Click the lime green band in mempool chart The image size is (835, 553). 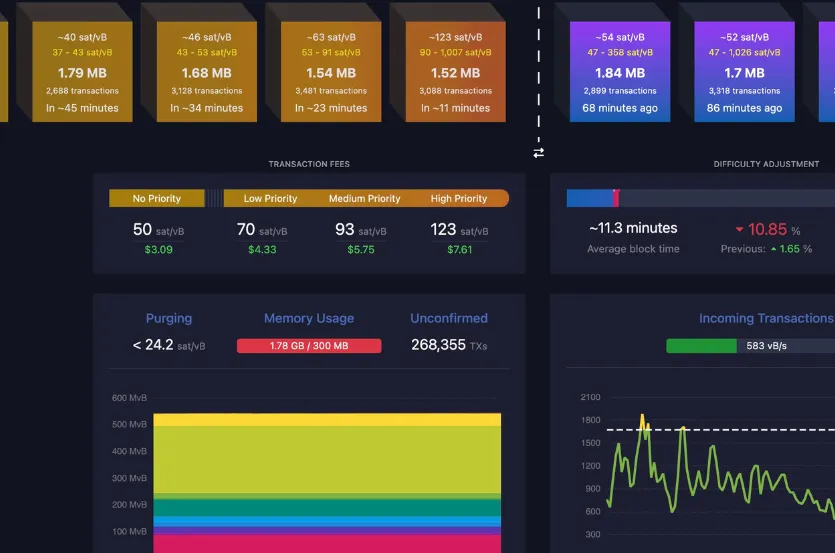[x=327, y=459]
